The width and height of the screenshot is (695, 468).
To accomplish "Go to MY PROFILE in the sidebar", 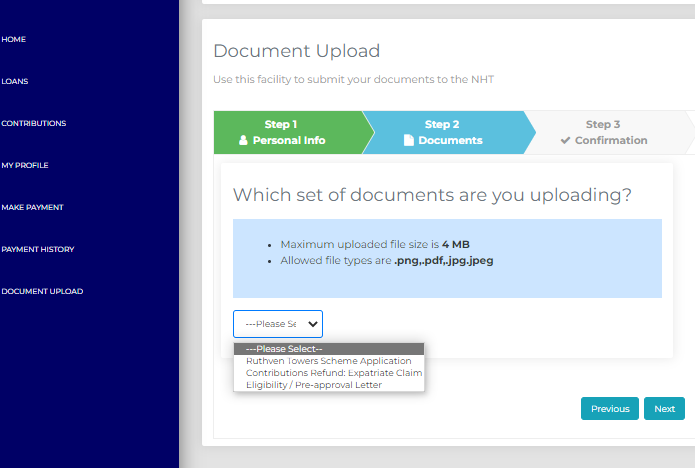I will (25, 166).
